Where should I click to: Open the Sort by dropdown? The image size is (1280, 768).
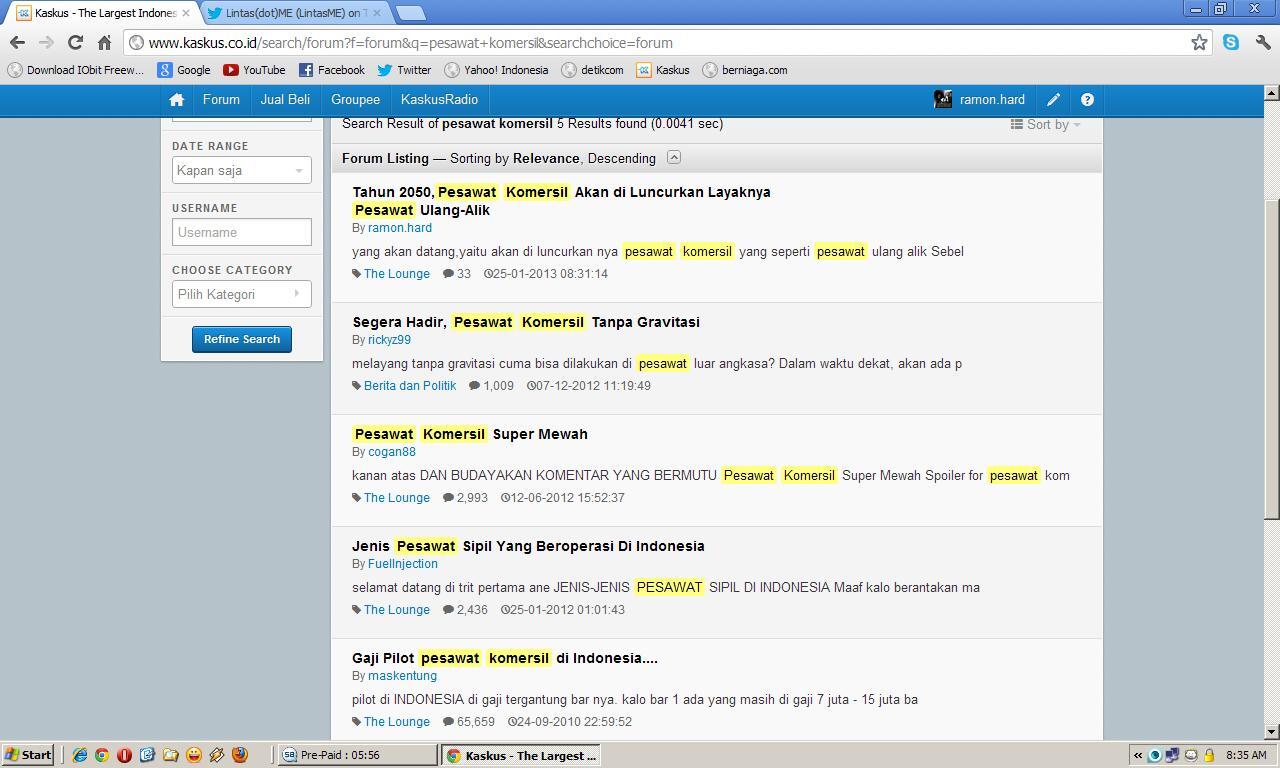[1045, 124]
